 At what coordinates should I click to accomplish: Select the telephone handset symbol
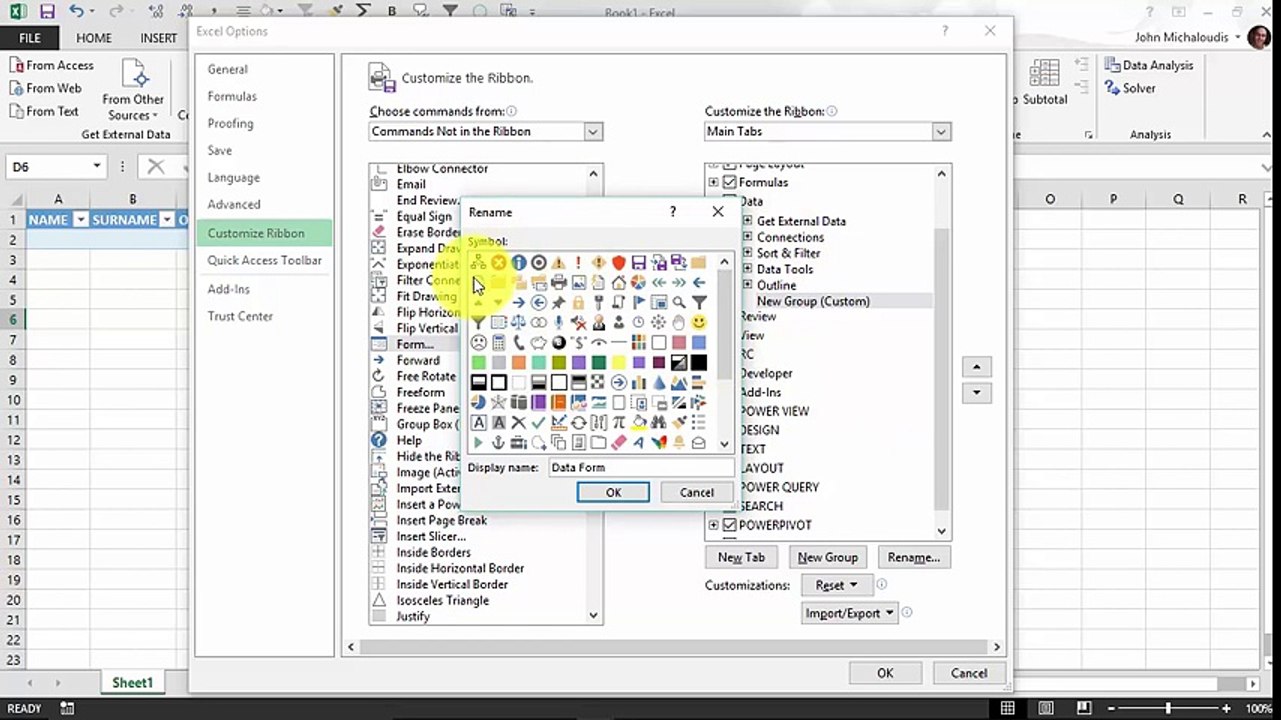click(519, 343)
